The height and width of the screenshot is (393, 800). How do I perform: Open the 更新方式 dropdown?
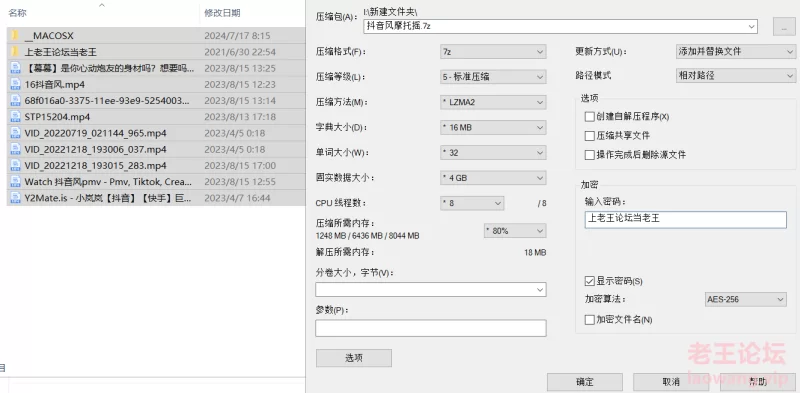[x=736, y=52]
